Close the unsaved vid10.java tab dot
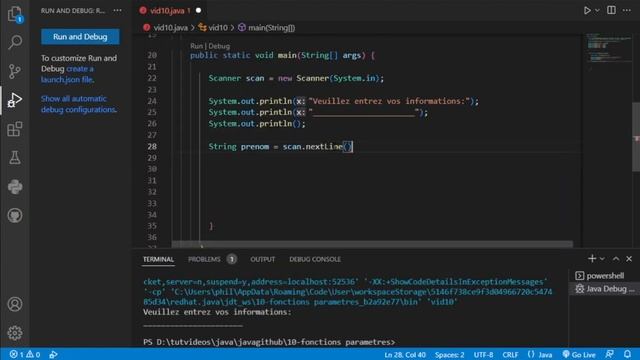Image resolution: width=640 pixels, height=360 pixels. 198,11
